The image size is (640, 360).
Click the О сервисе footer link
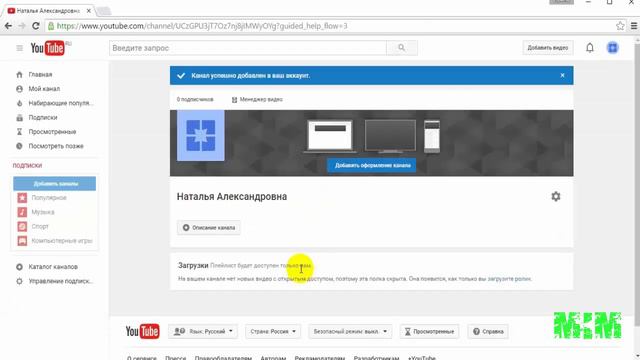tap(142, 358)
